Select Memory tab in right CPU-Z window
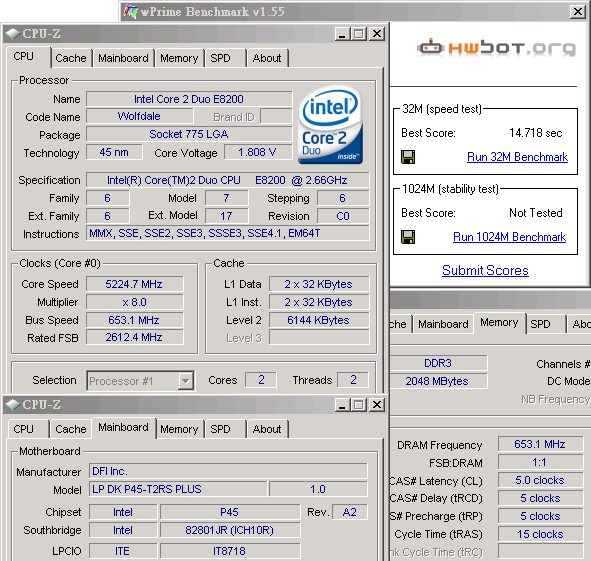 499,323
